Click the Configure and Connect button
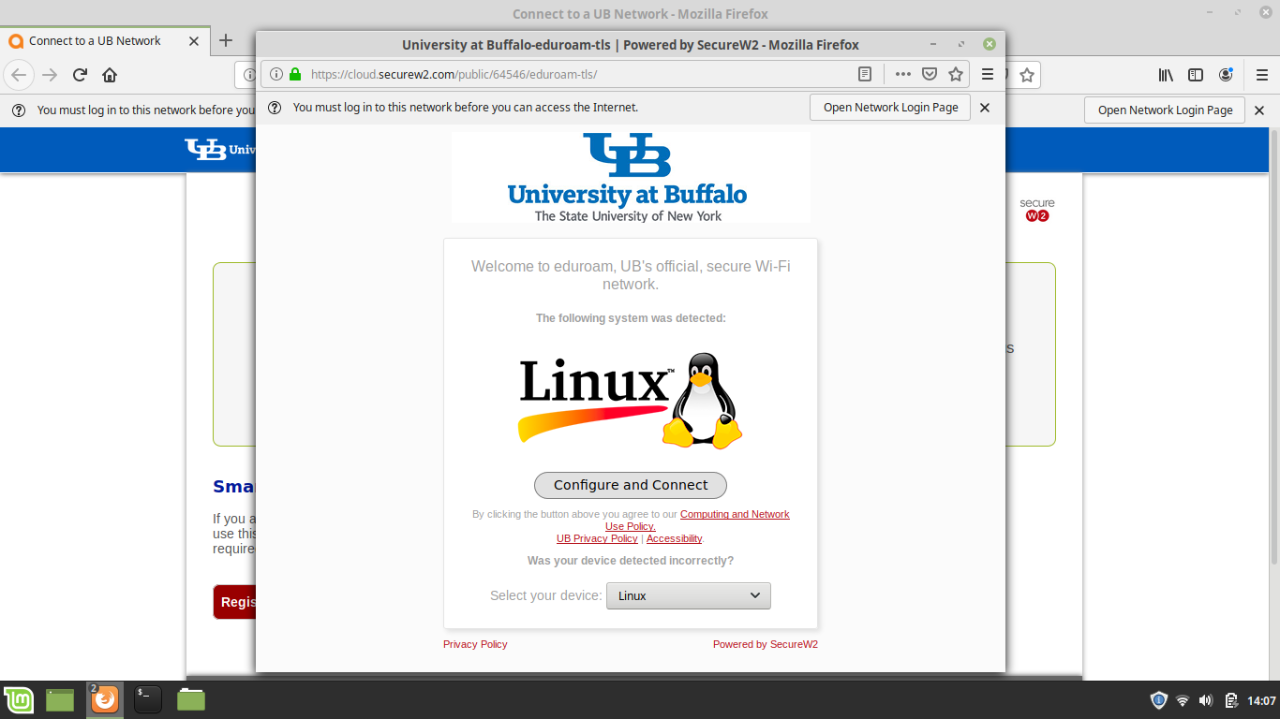Screen dimensions: 1280x719 [630, 485]
